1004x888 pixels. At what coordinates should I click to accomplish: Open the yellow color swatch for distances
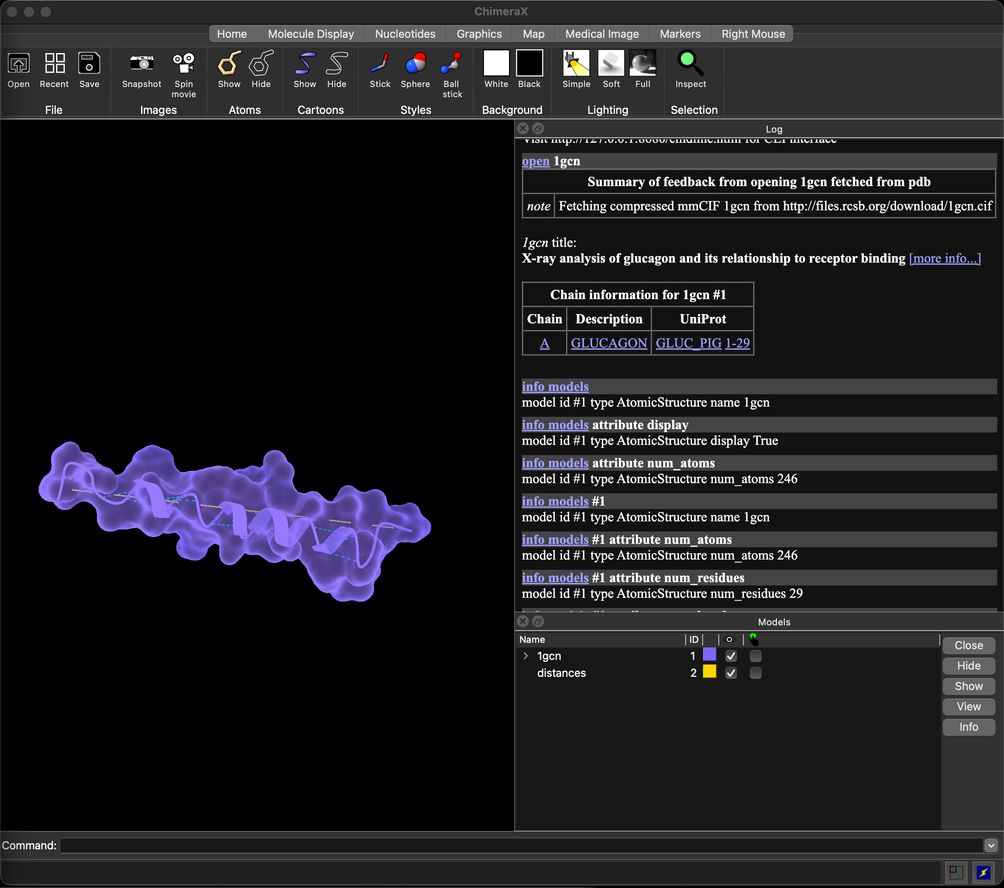point(709,671)
